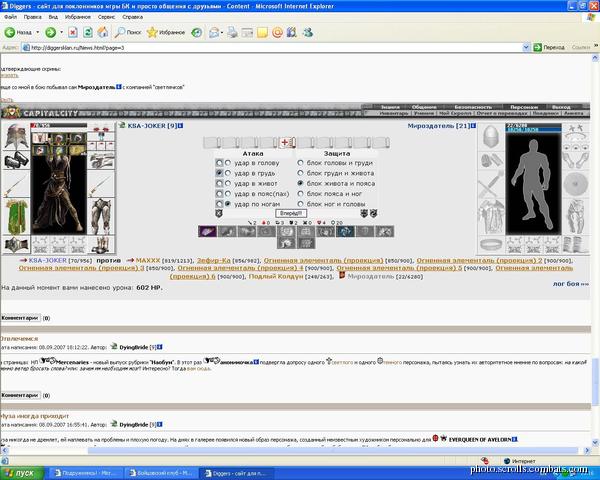The image size is (600, 480).
Task: Print the page with the printer icon
Action: pyautogui.click(x=232, y=33)
